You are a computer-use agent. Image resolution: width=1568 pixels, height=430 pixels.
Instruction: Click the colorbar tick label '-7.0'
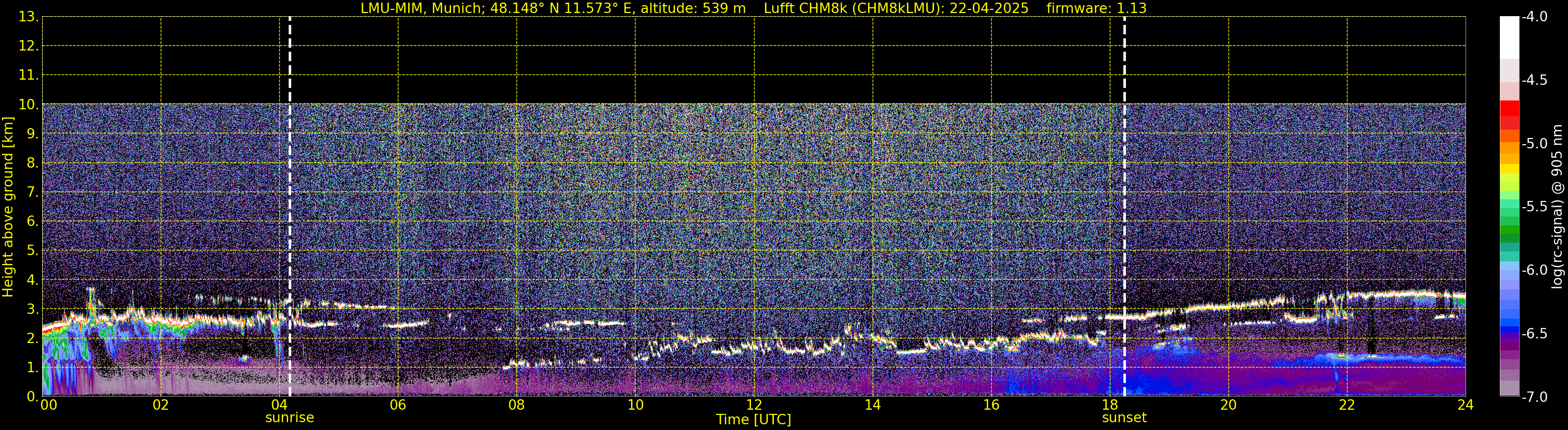[1534, 397]
